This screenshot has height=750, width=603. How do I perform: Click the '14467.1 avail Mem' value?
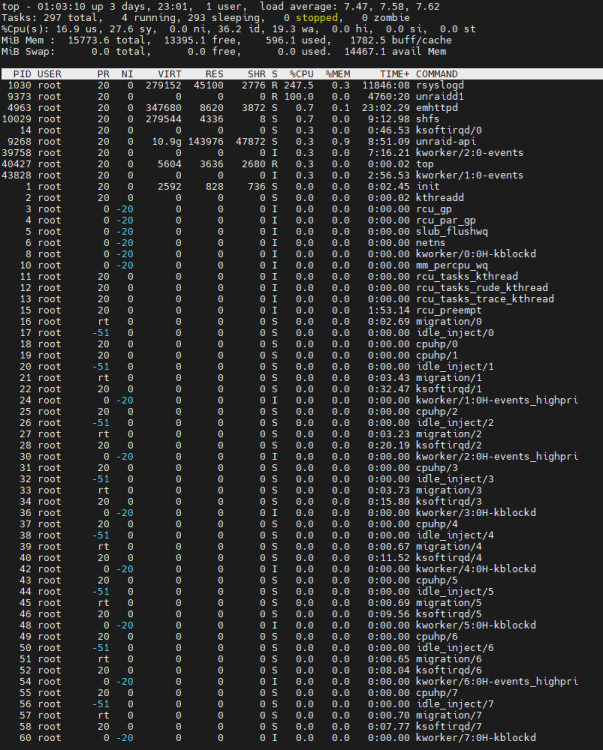point(395,52)
